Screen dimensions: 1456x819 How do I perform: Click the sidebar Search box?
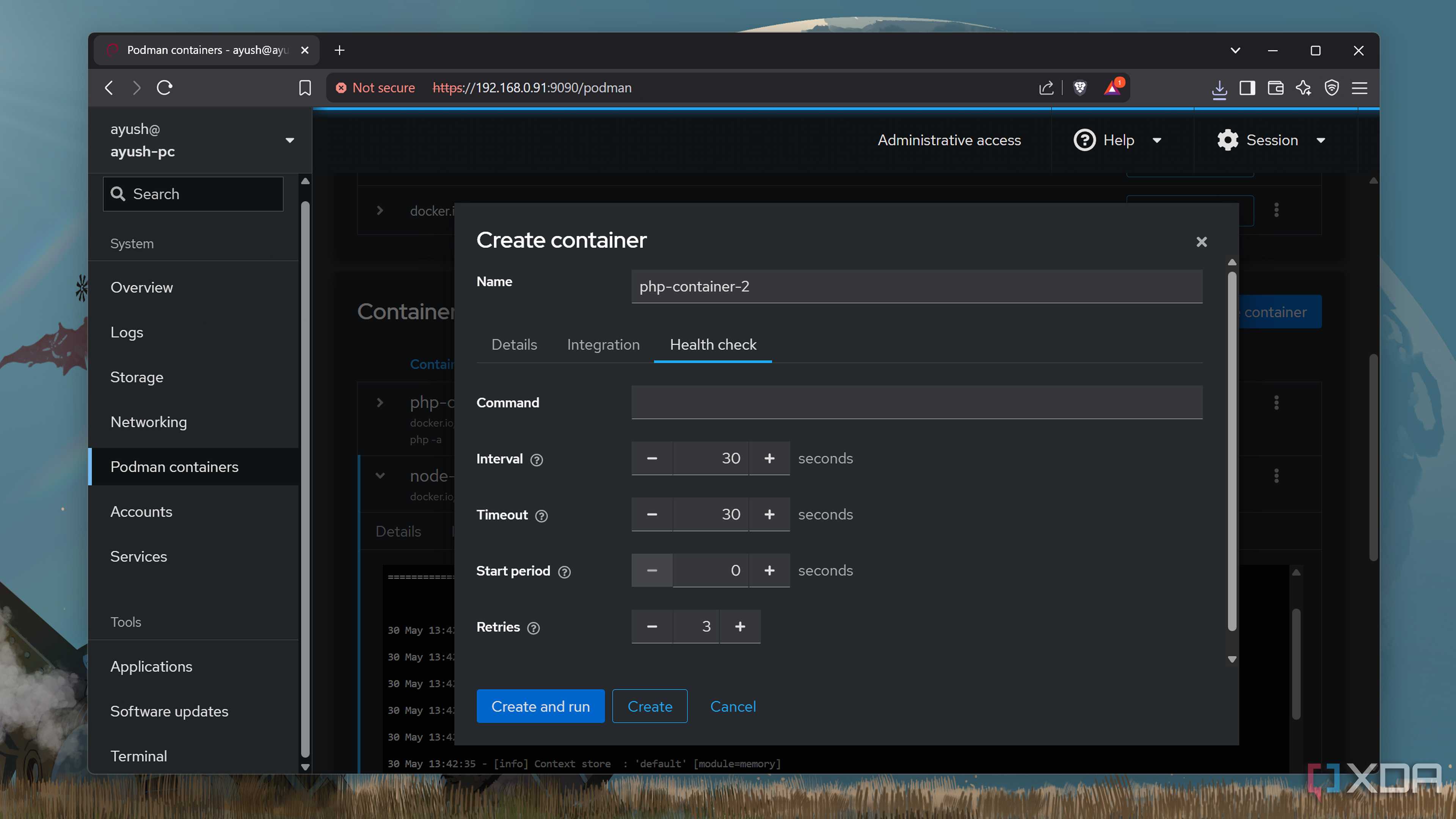[x=193, y=194]
